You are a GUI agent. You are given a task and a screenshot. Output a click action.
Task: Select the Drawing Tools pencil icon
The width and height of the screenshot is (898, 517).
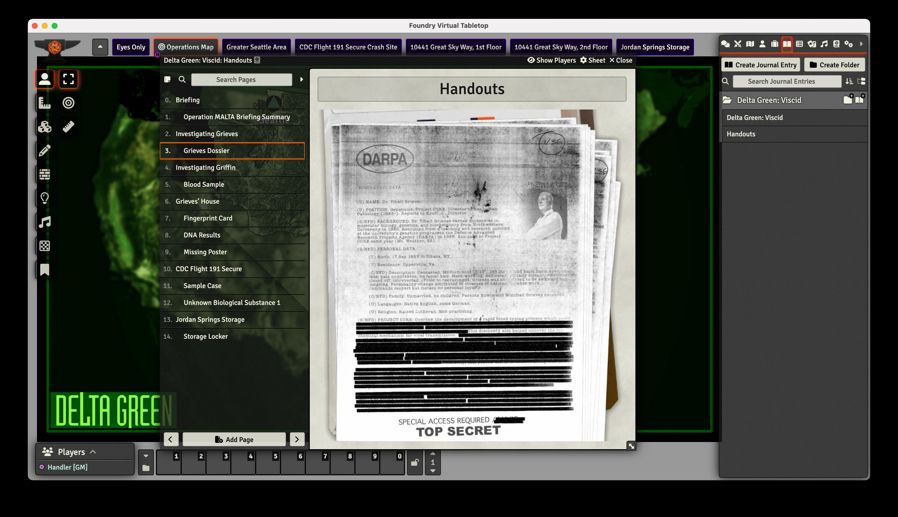44,151
